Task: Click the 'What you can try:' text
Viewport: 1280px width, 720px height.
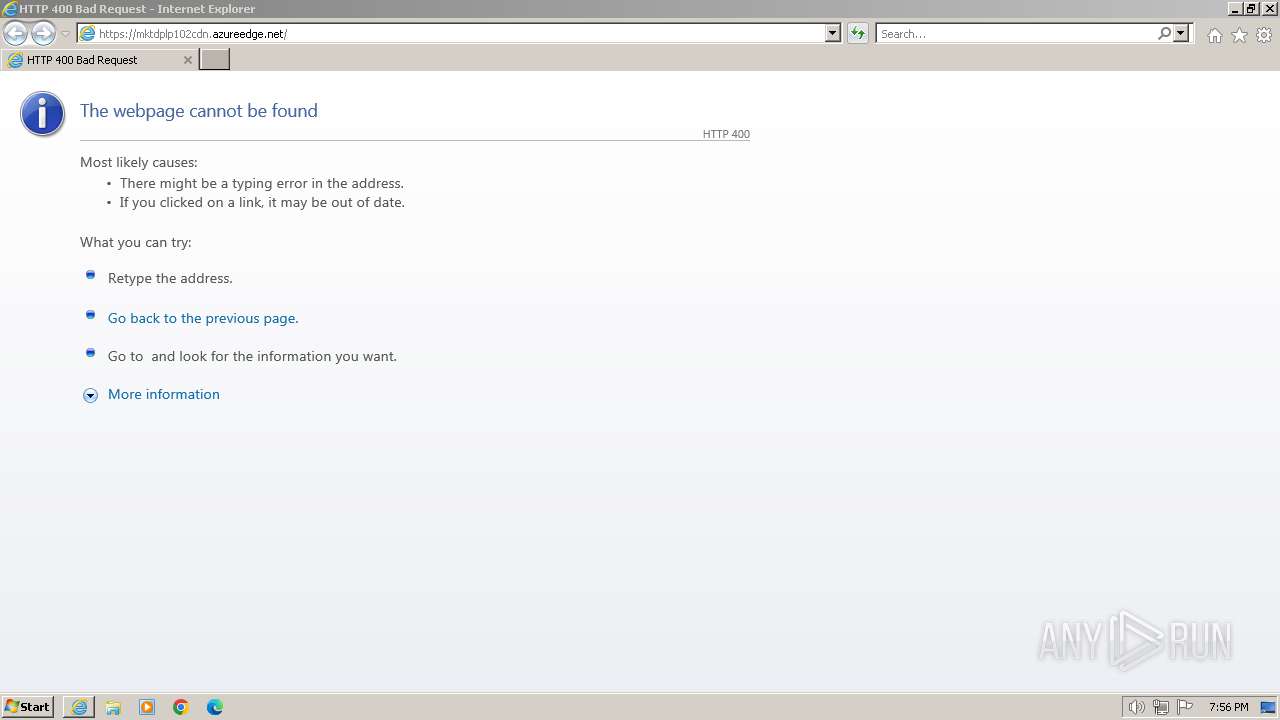Action: (x=136, y=242)
